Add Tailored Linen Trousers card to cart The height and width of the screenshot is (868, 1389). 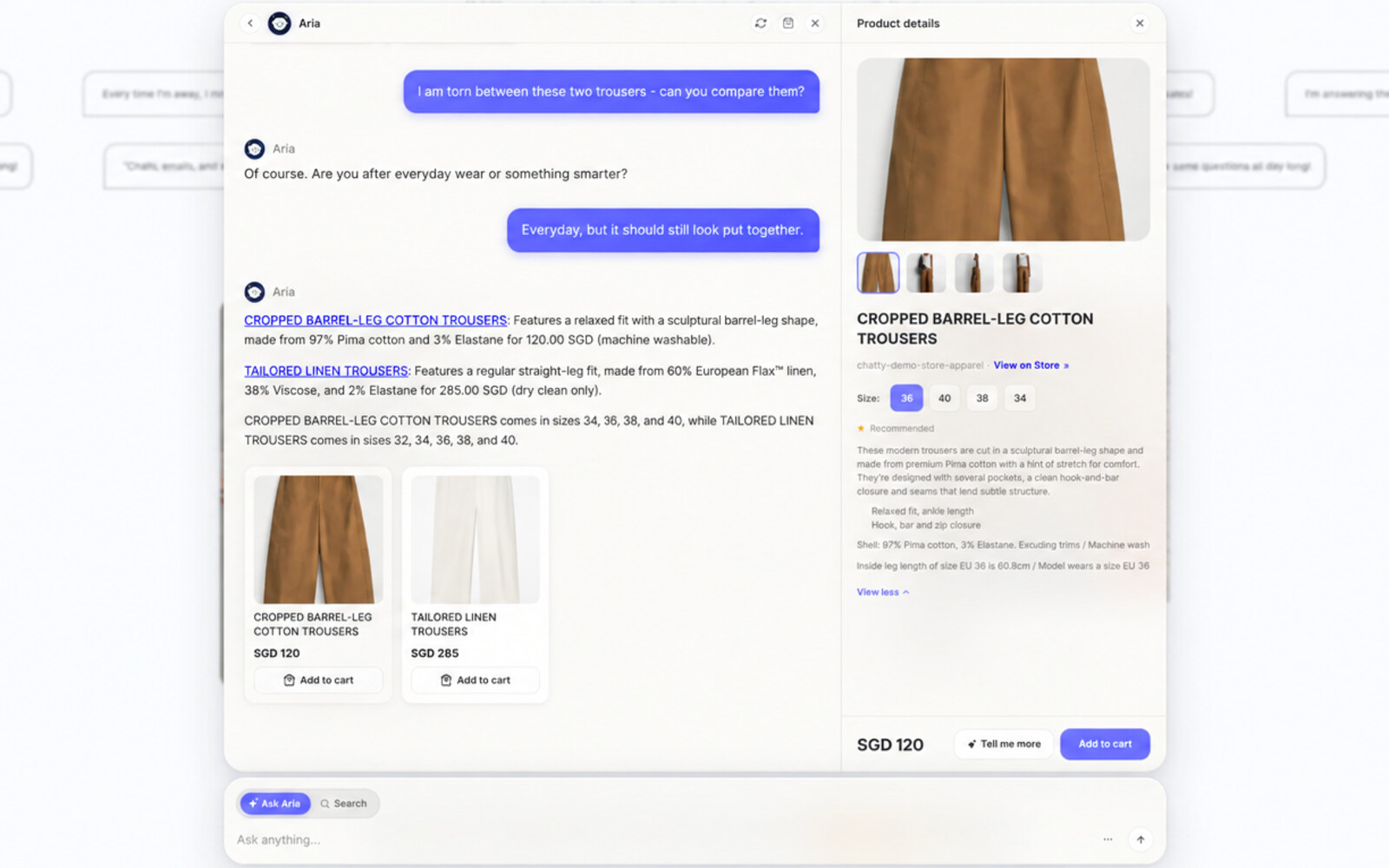[476, 681]
